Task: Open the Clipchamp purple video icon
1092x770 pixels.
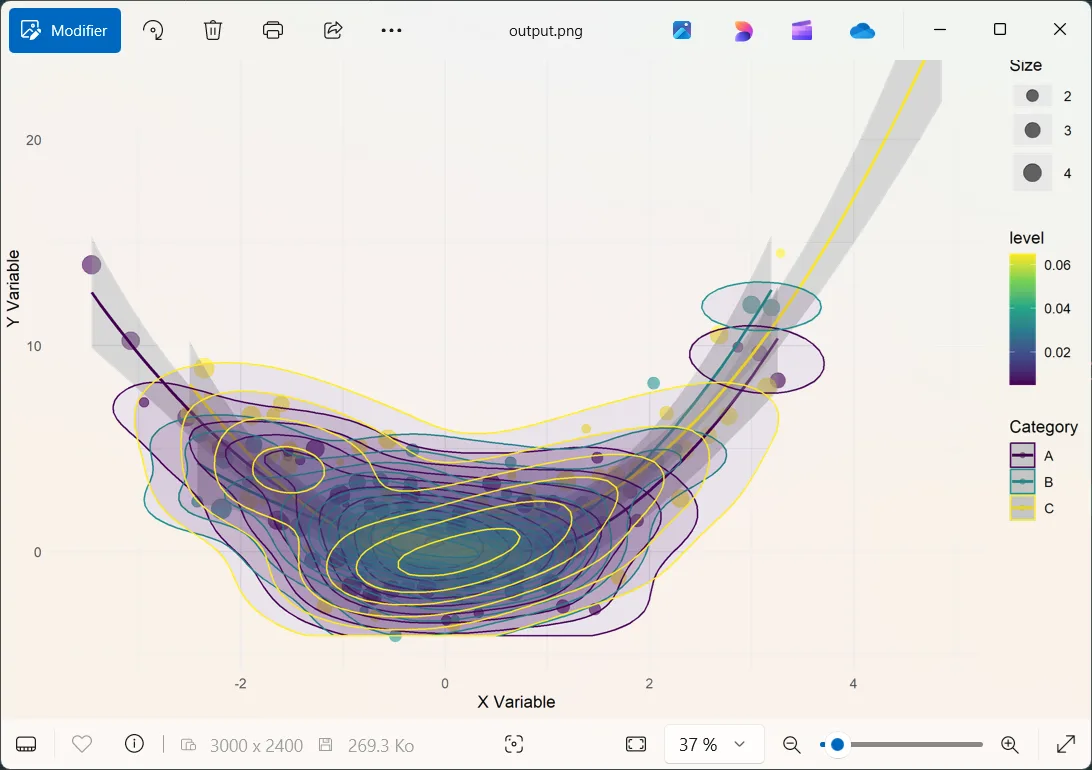Action: pyautogui.click(x=802, y=31)
